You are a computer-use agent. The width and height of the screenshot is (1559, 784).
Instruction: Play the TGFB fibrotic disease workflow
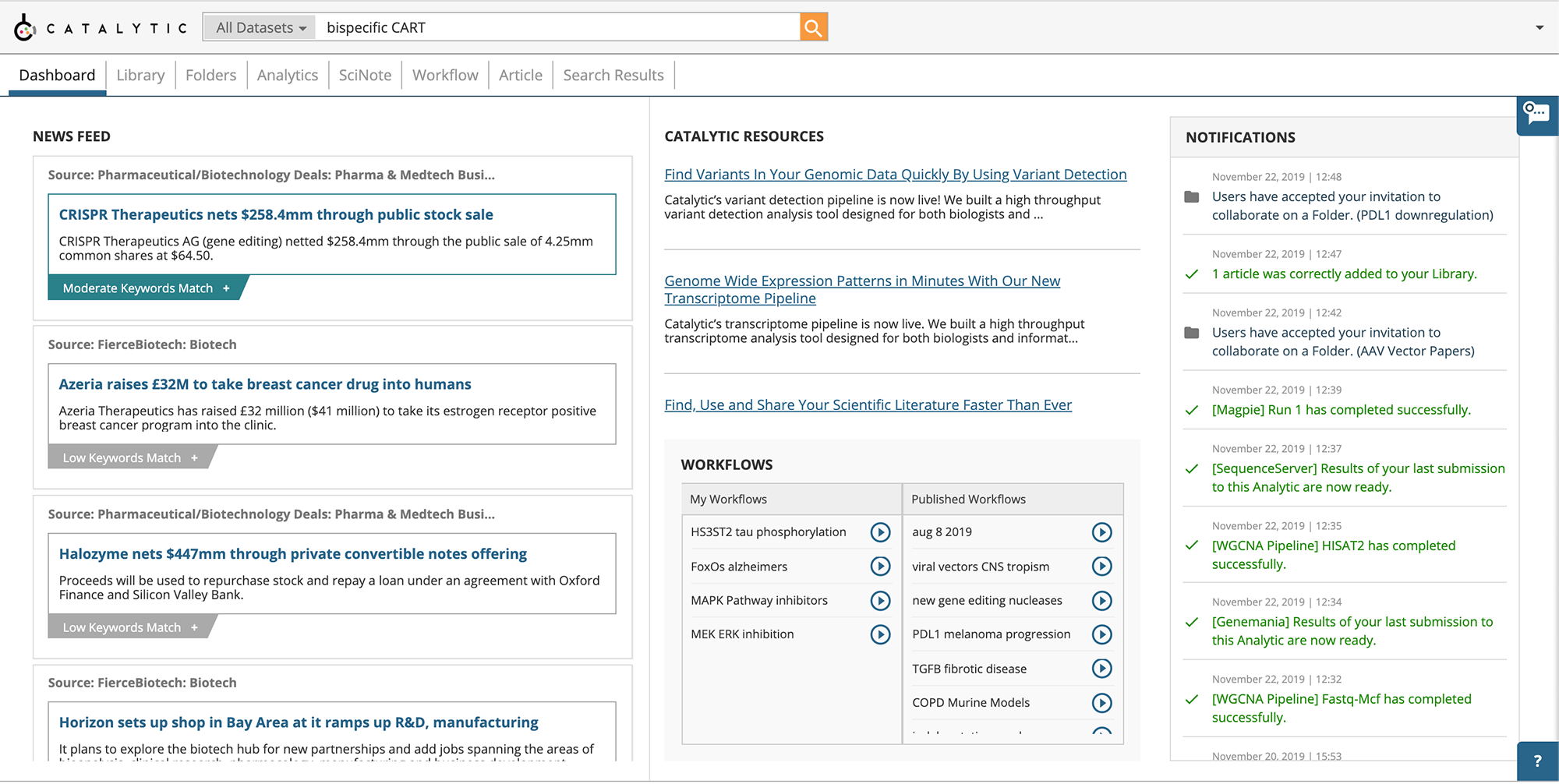click(x=1101, y=669)
